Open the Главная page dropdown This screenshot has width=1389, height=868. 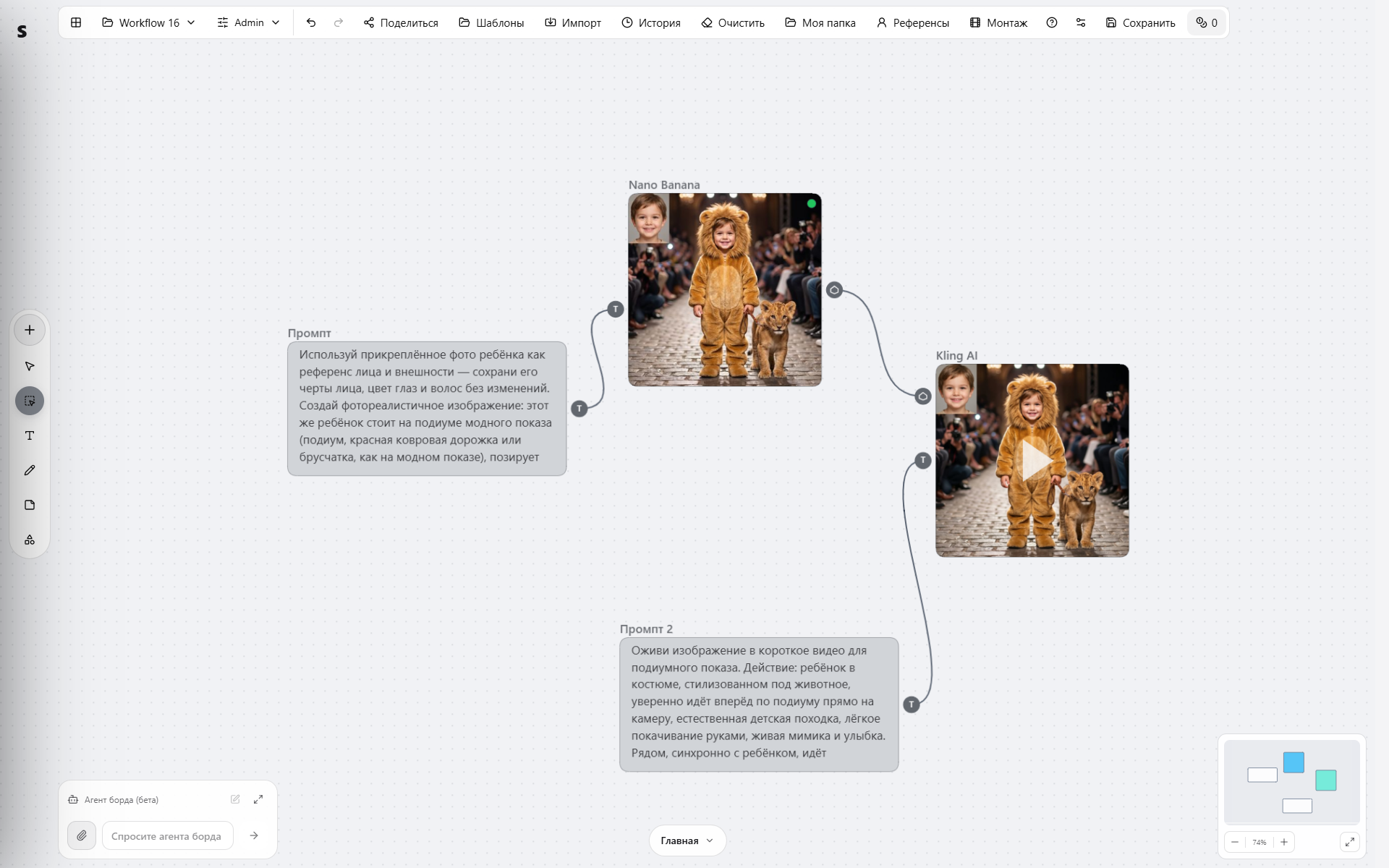pos(687,841)
